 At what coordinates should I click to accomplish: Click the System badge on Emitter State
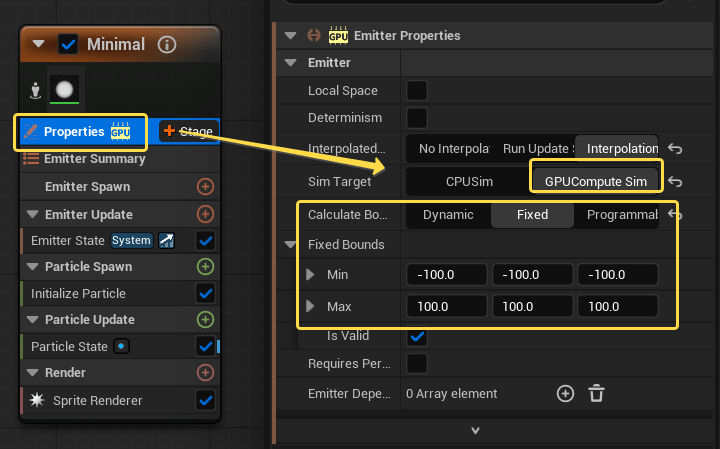pos(131,241)
